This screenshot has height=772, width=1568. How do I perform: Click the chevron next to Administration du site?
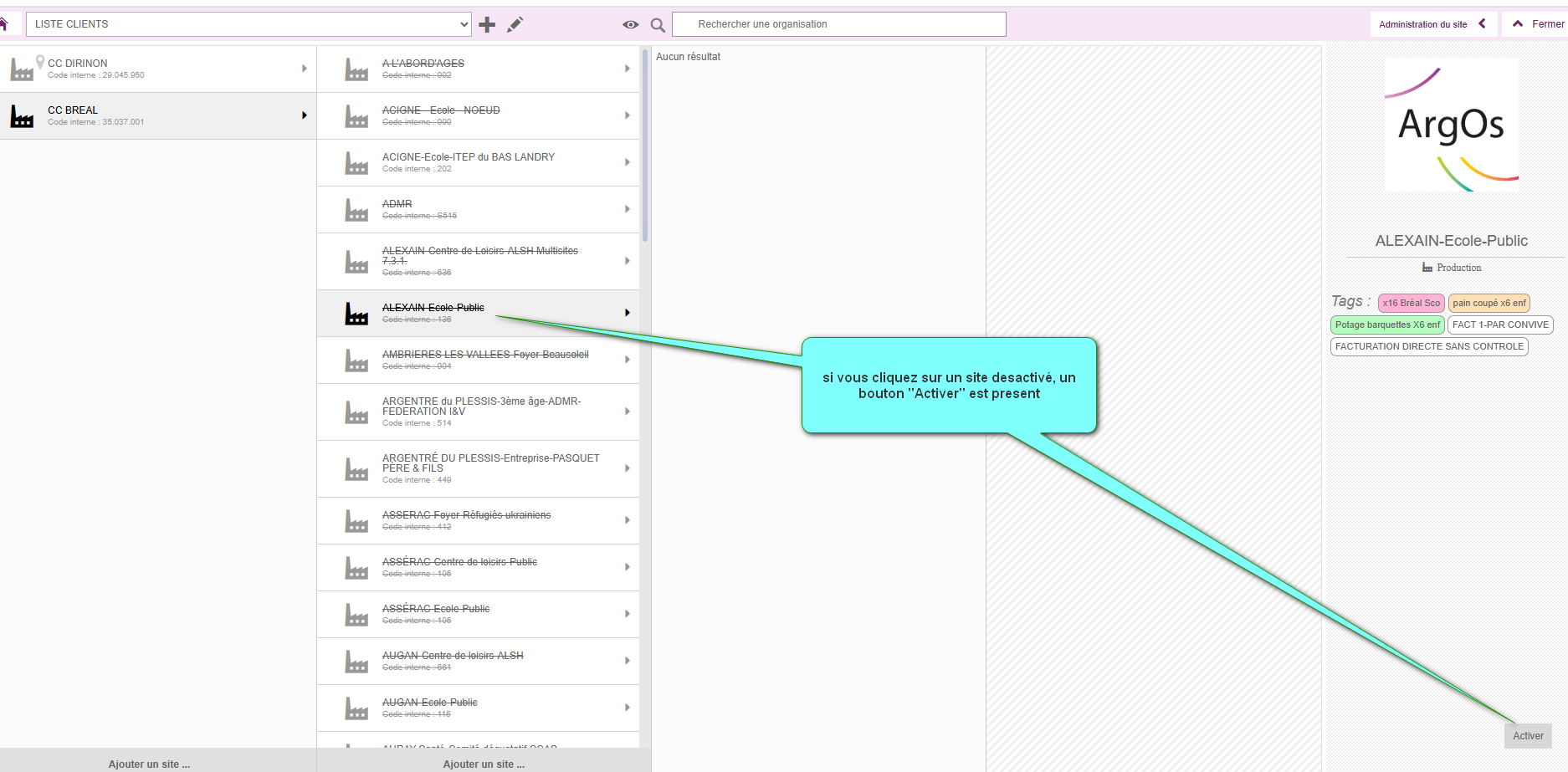click(1483, 23)
